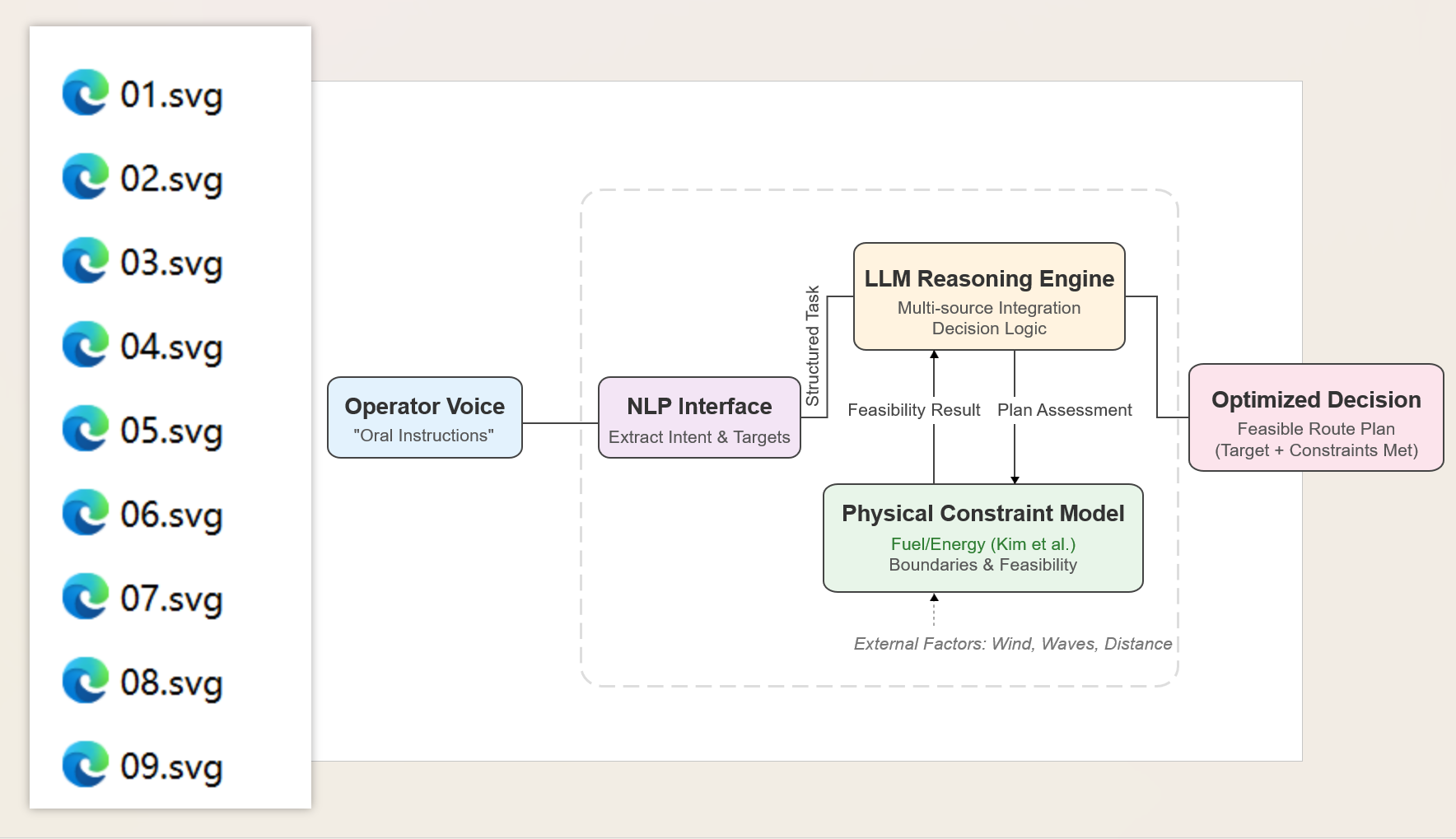The image size is (1456, 839).
Task: Select the 06.svg file icon
Action: point(86,513)
